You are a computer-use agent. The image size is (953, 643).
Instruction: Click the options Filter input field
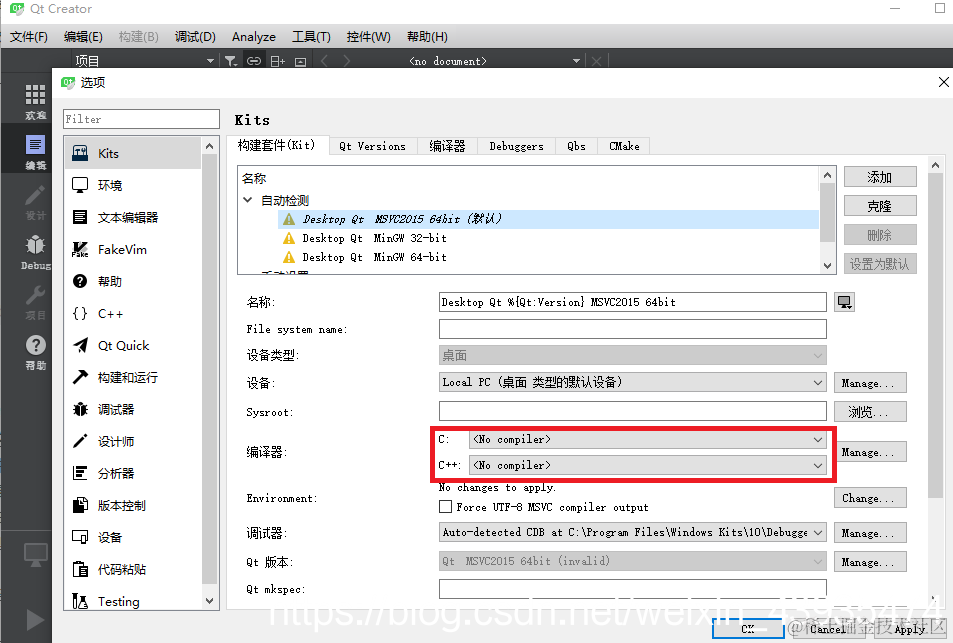coord(141,119)
